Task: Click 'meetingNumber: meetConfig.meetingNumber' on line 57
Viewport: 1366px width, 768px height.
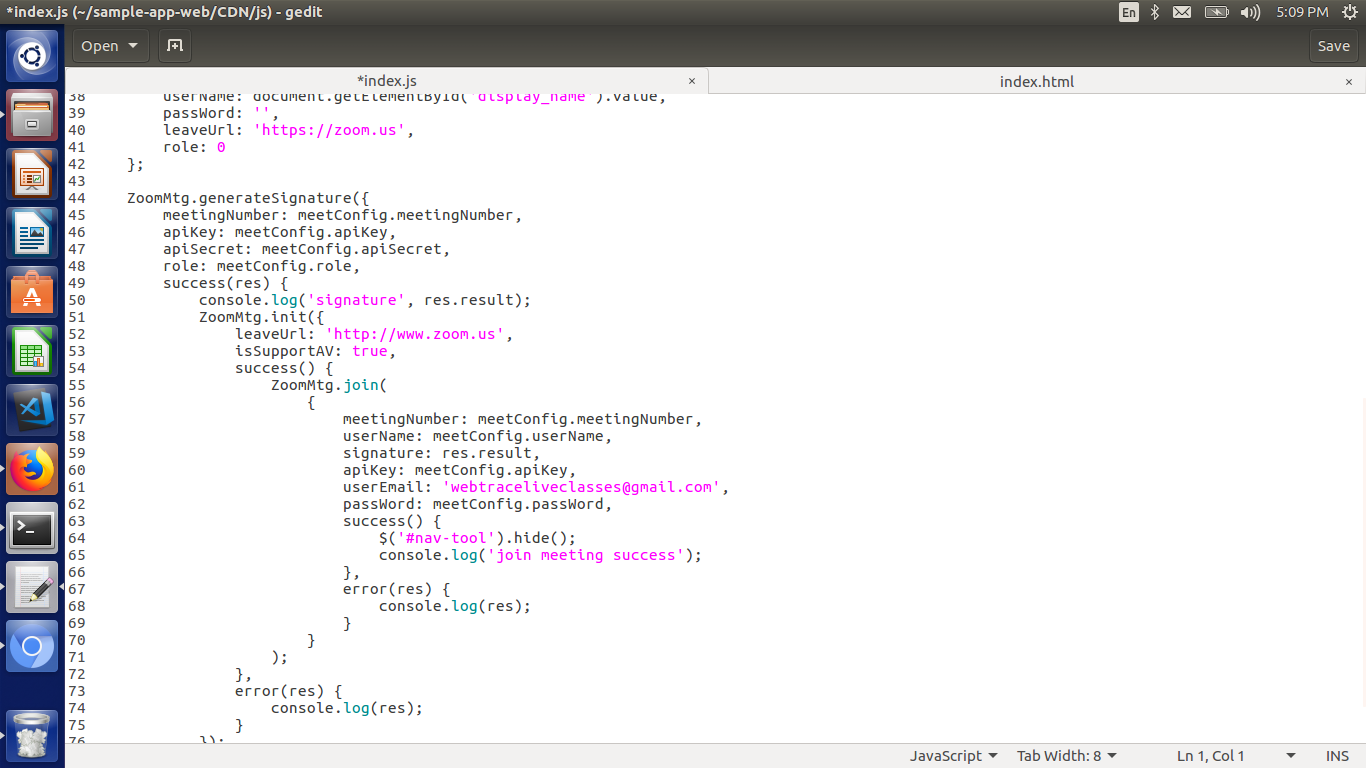Action: [x=518, y=419]
